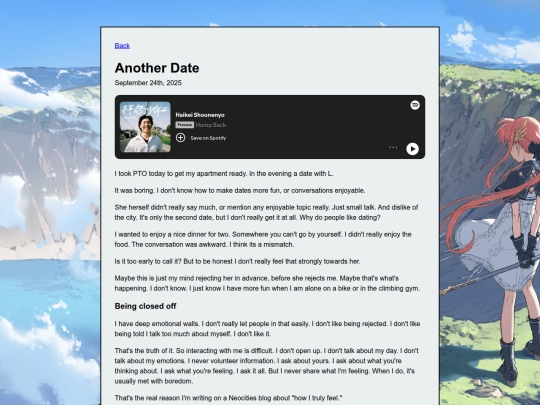
Task: Click the date "September 24th, 2025"
Action: 148,83
